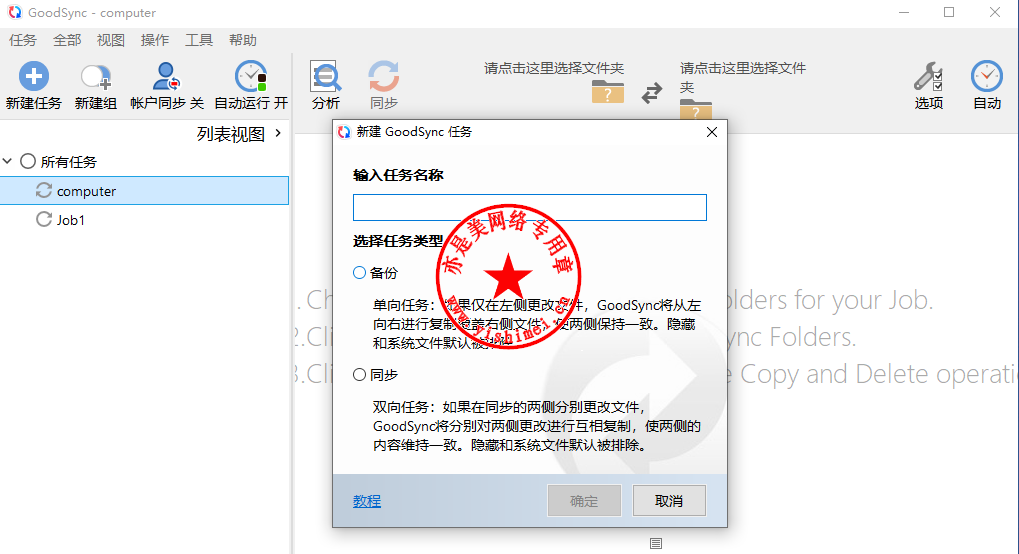Select the Job1 row in job list
The width and height of the screenshot is (1019, 554).
point(144,220)
